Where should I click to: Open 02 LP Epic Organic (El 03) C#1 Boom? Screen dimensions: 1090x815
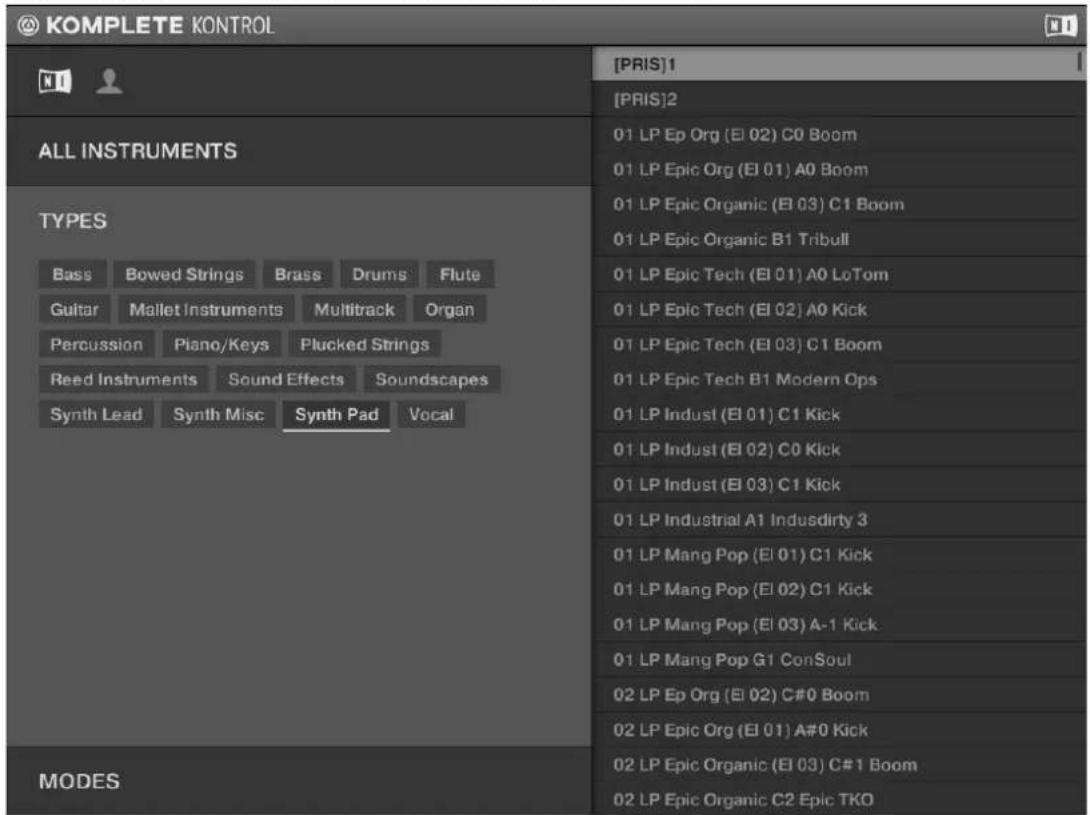[839, 765]
